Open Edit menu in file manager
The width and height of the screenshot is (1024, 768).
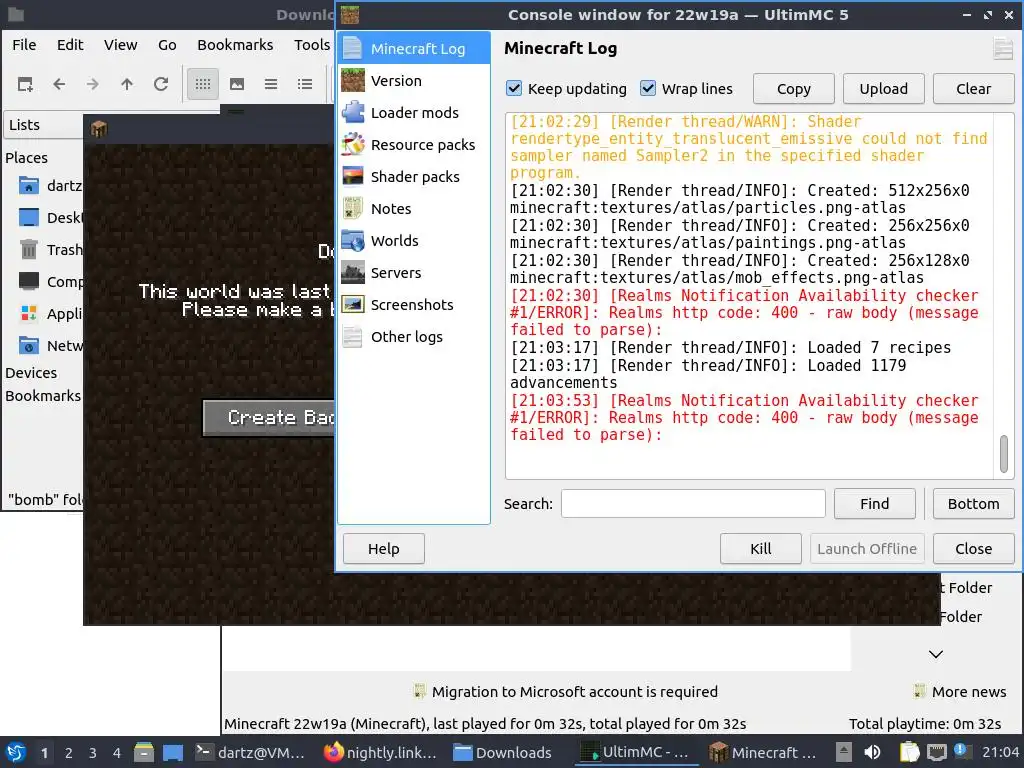(x=70, y=45)
